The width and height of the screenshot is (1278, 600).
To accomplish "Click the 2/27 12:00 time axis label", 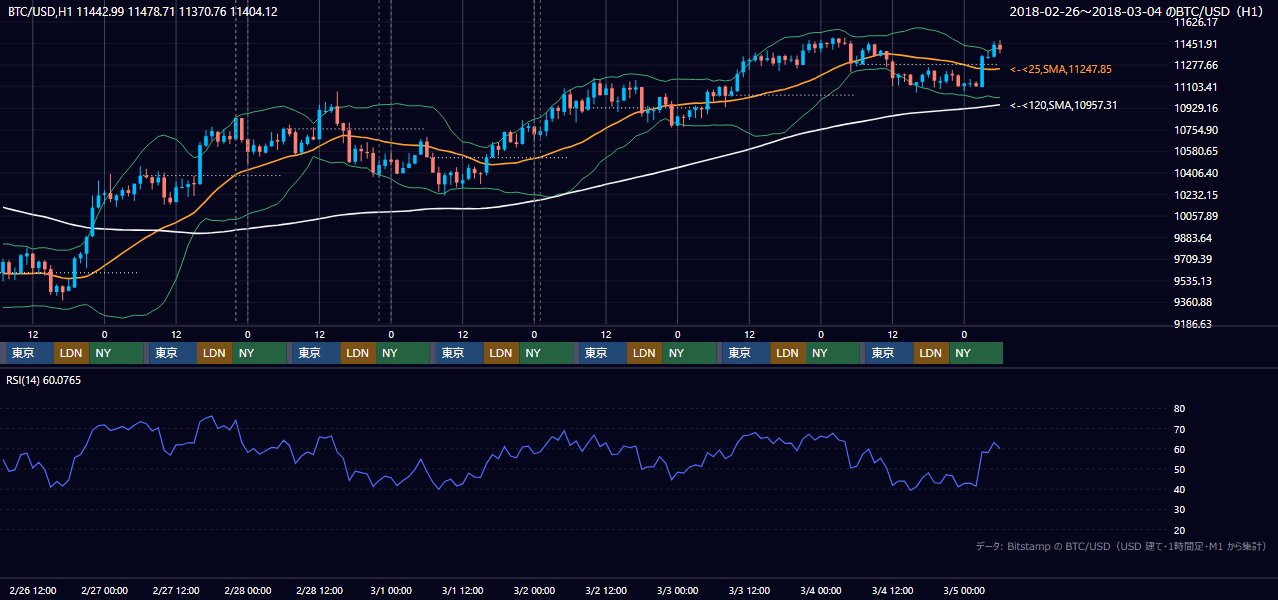I will coord(176,590).
